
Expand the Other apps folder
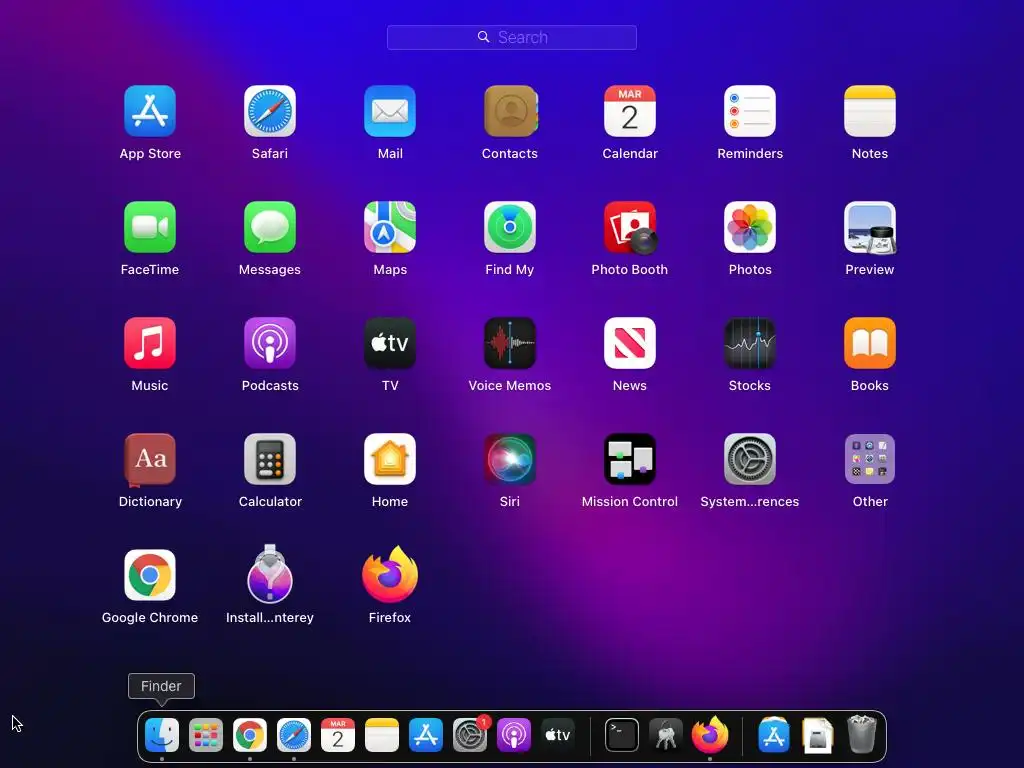pos(870,459)
